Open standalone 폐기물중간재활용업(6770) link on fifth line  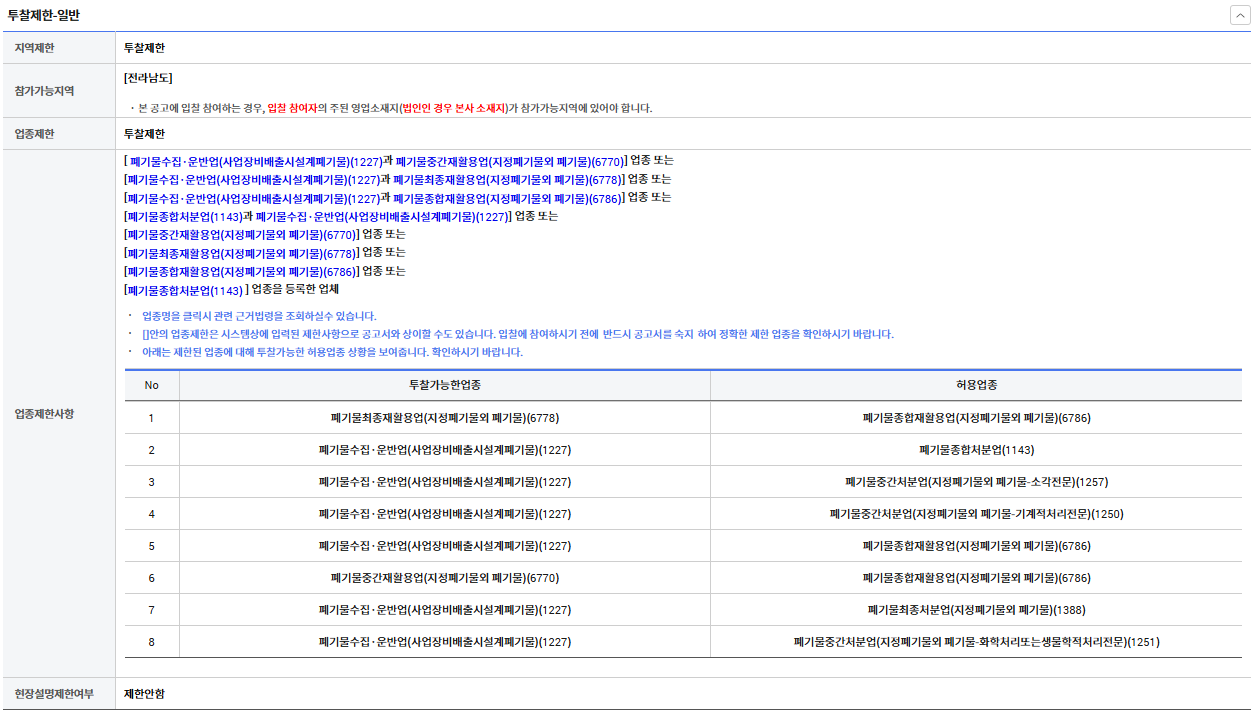point(240,235)
